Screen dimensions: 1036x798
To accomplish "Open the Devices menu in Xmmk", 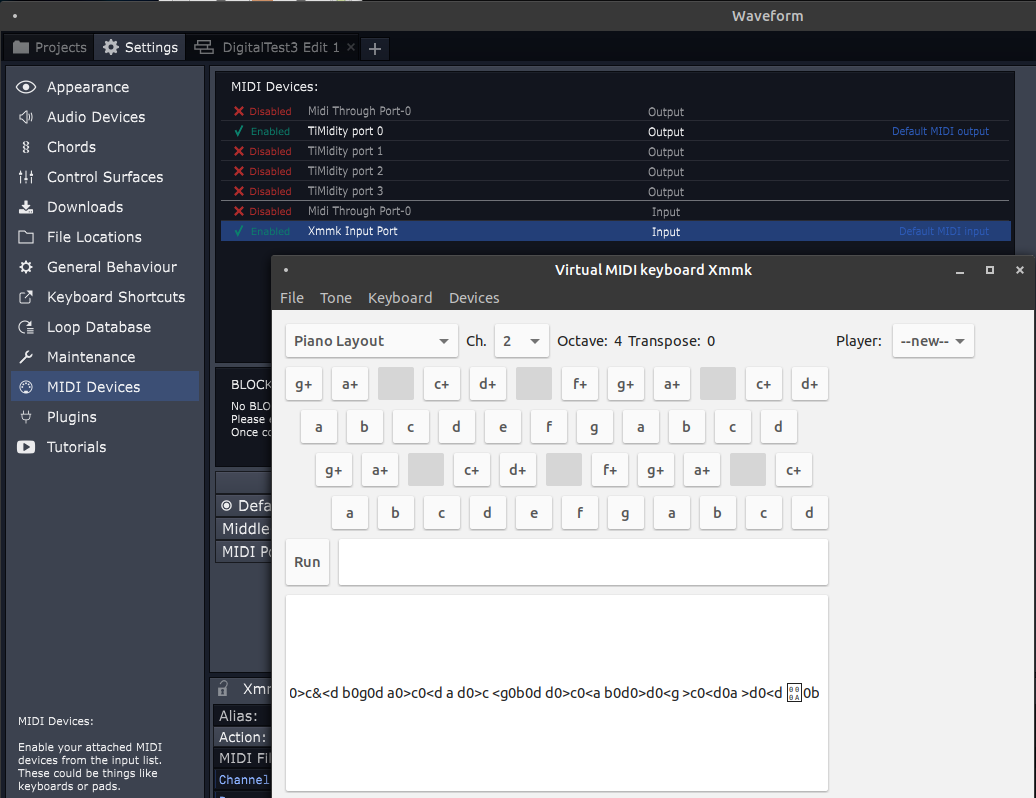I will point(474,298).
